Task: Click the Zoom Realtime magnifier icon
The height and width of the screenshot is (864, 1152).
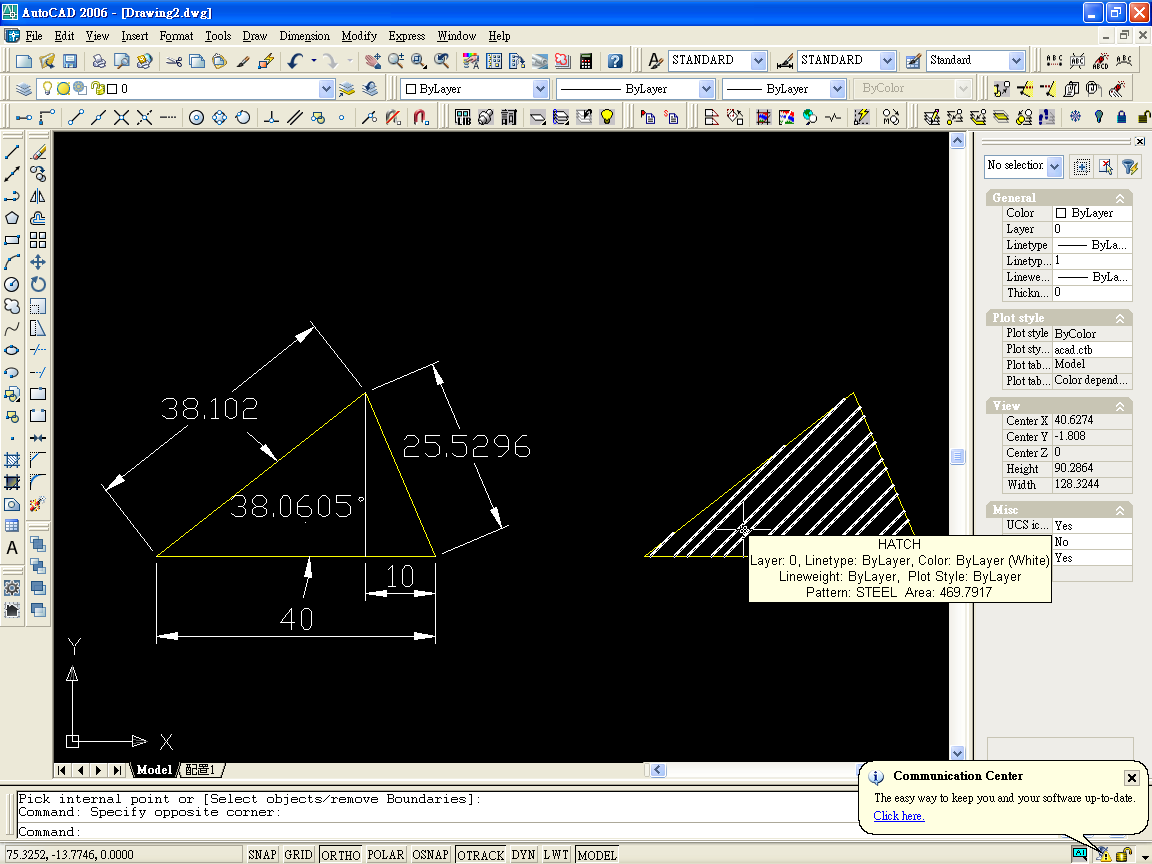Action: (396, 61)
